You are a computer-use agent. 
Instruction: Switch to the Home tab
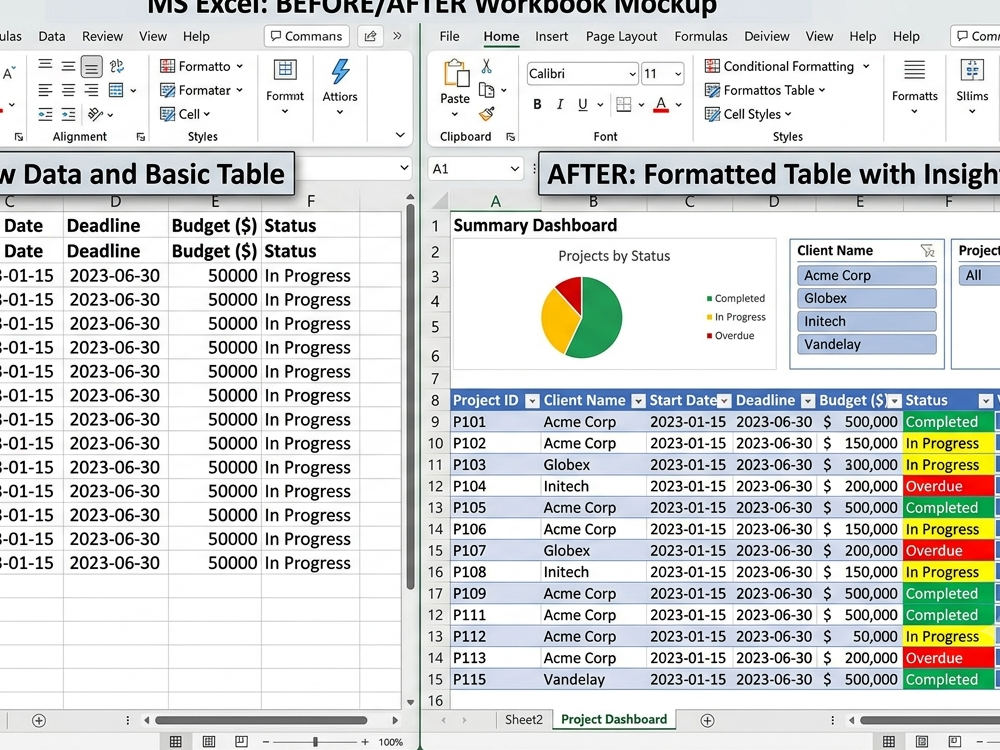coord(501,36)
